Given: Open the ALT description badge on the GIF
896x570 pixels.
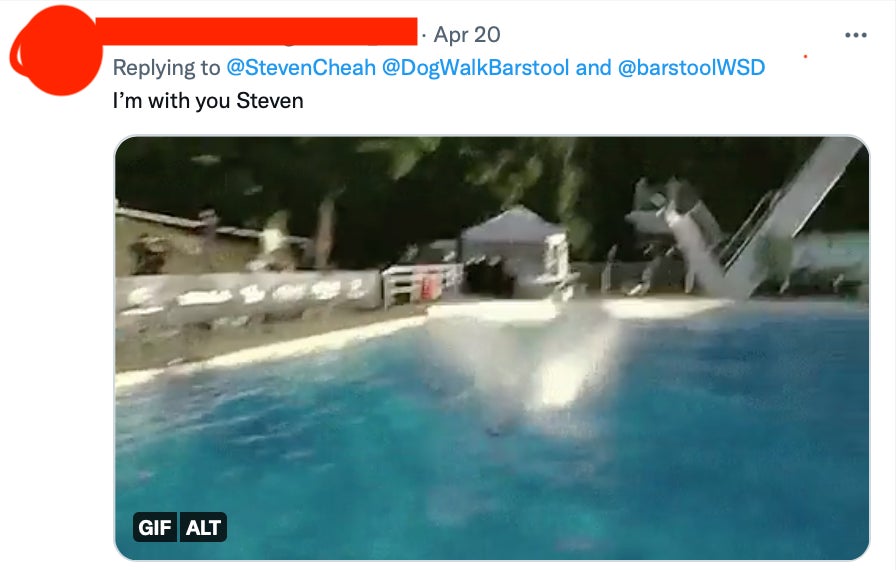Looking at the screenshot, I should coord(203,527).
